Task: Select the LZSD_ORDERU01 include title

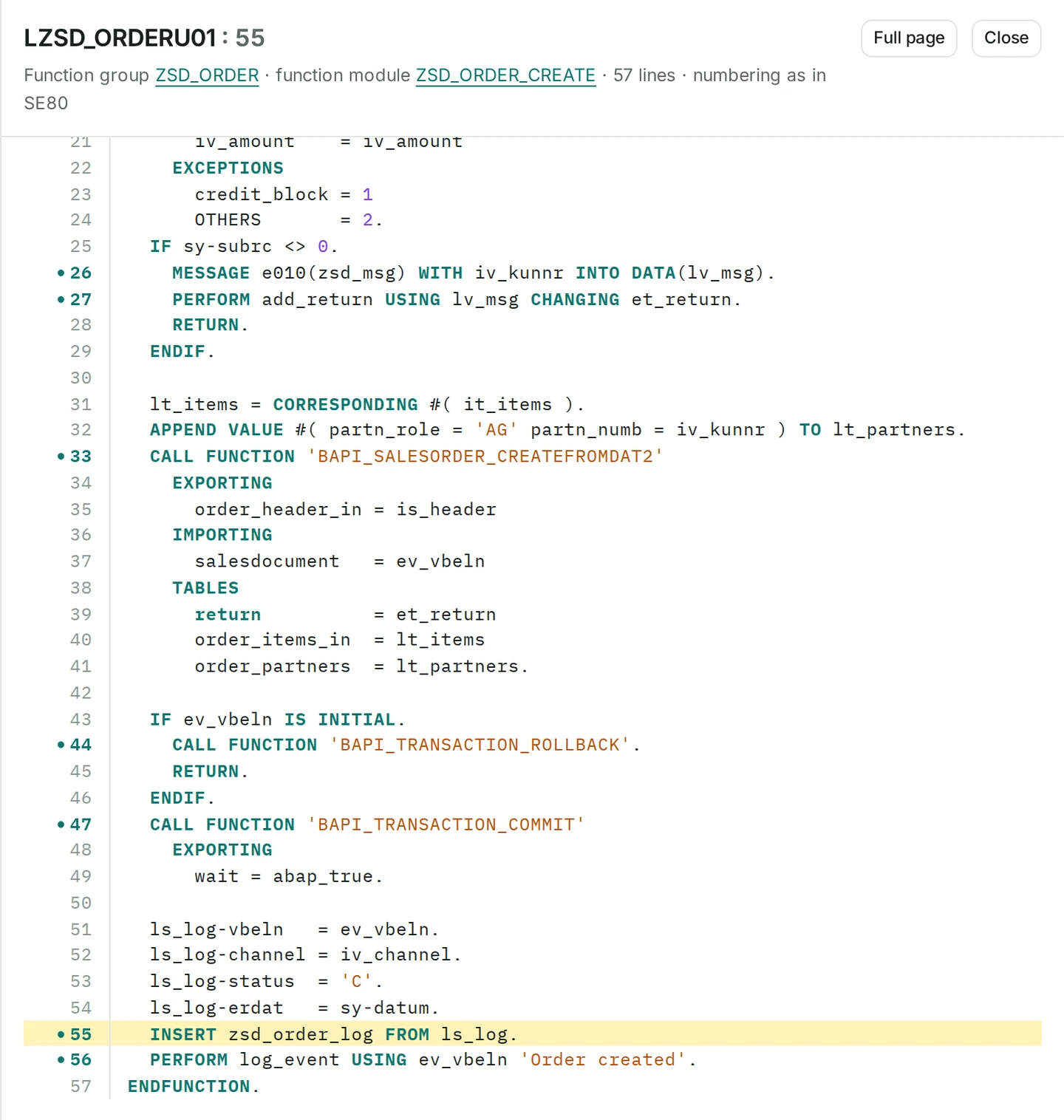Action: (x=120, y=38)
